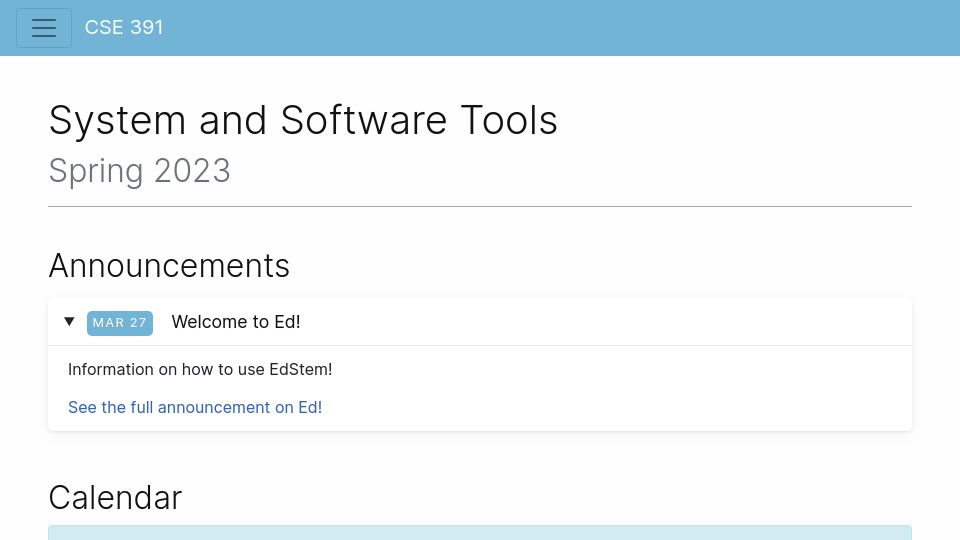Viewport: 960px width, 540px height.
Task: Open the hamburger navigation menu
Action: click(x=43, y=28)
